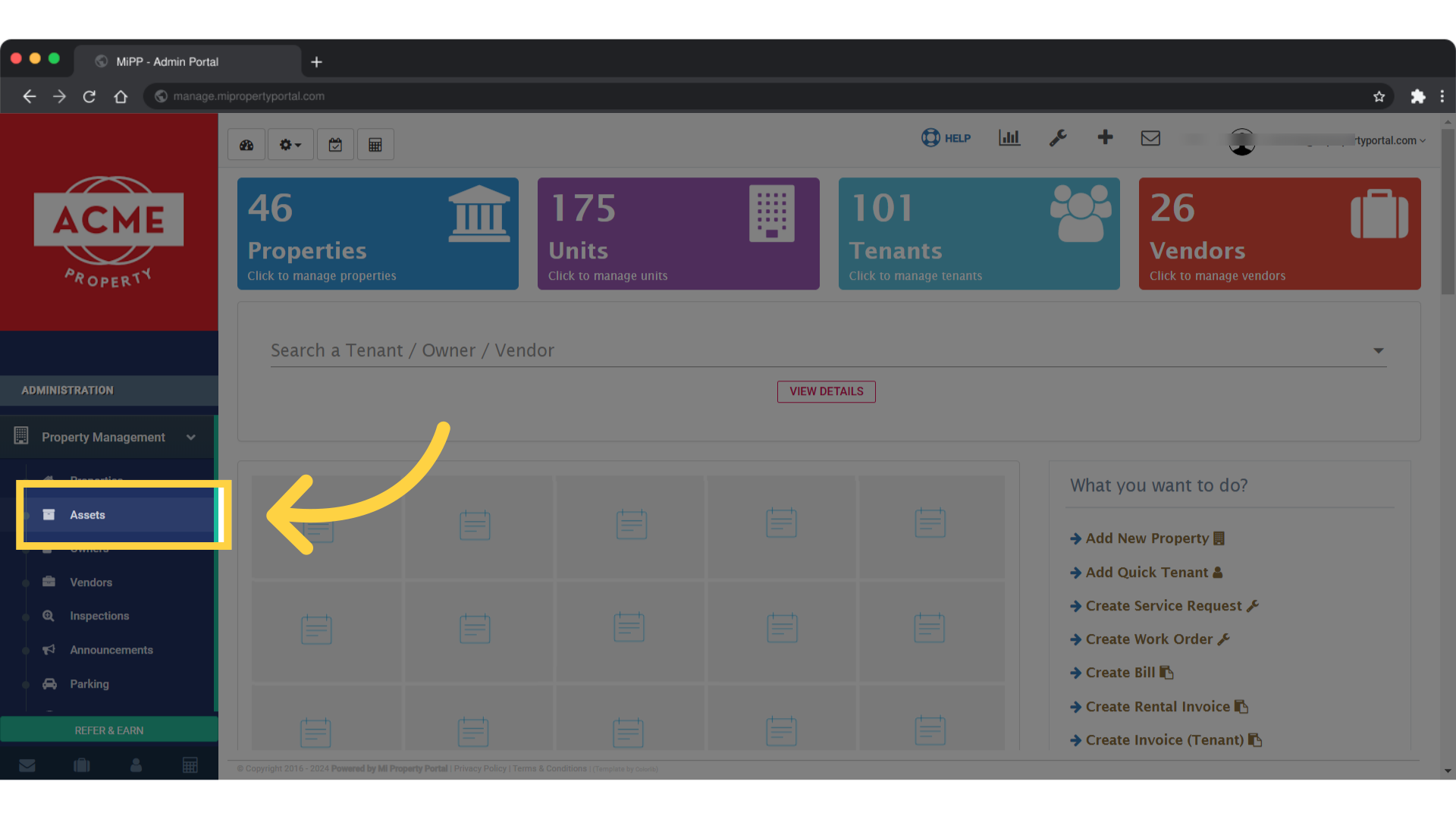Open the calculator icon in top toolbar

[375, 143]
